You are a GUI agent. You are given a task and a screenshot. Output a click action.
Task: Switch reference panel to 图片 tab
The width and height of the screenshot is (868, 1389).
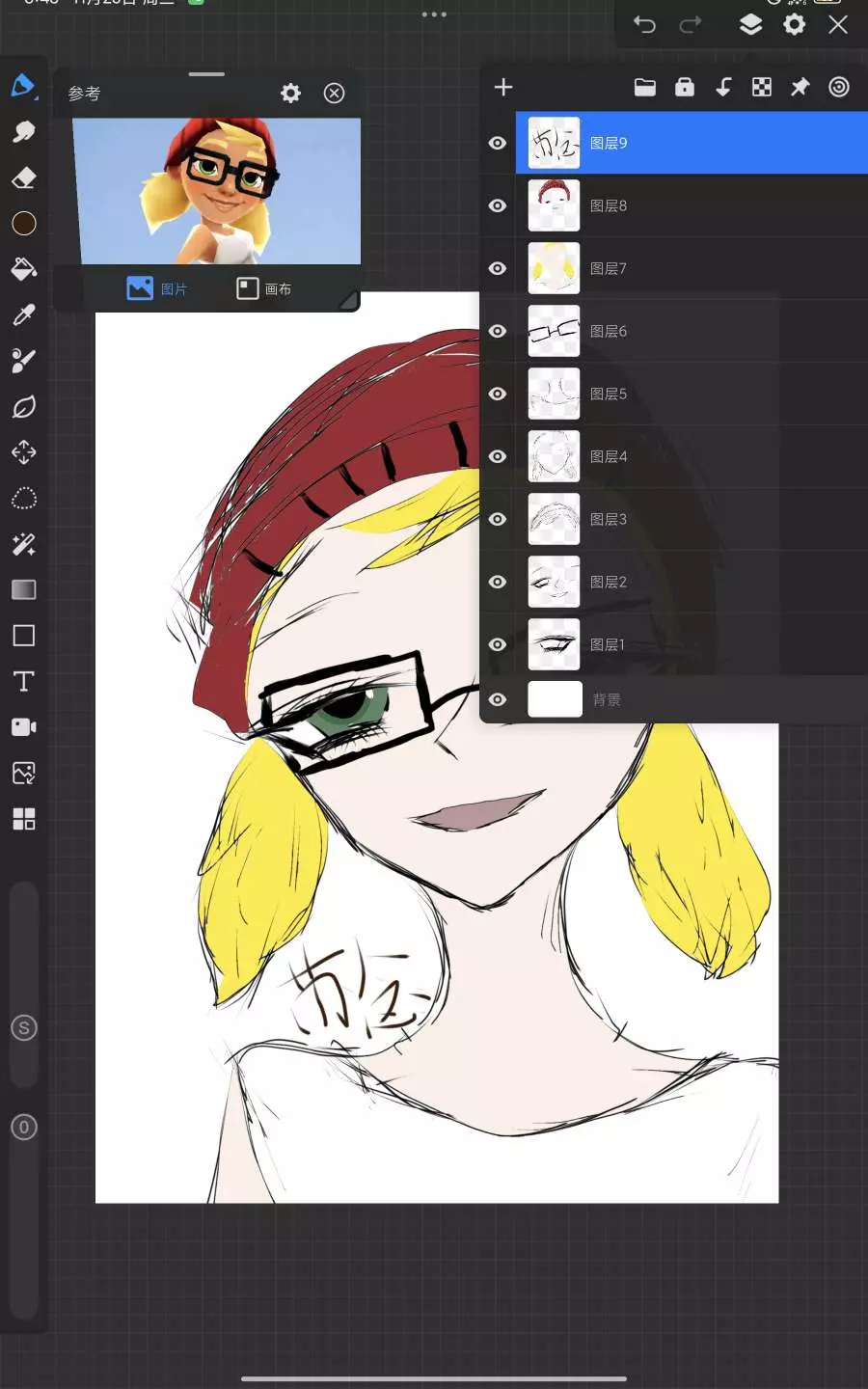(x=157, y=288)
